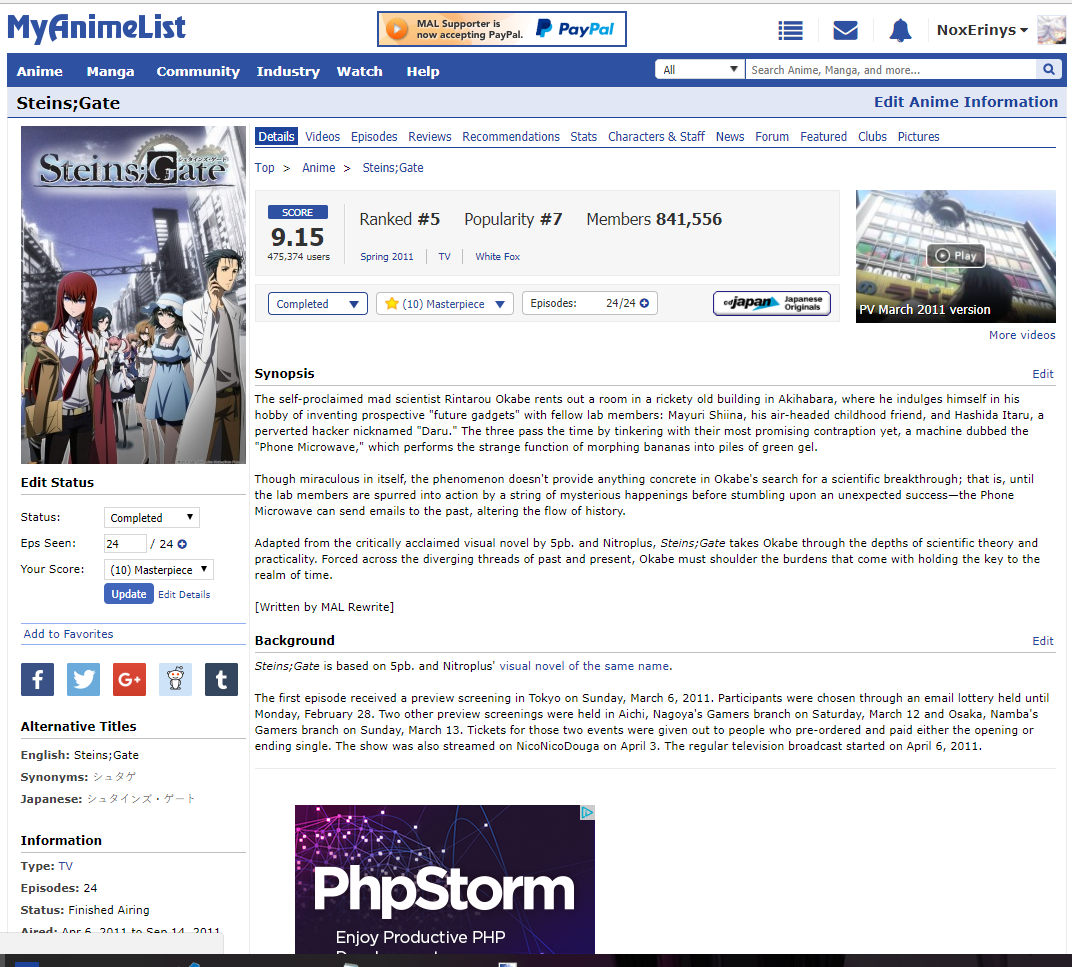Open the (10) Masterpiece rating dropdown with star
Viewport: 1072px width, 967px height.
click(444, 304)
